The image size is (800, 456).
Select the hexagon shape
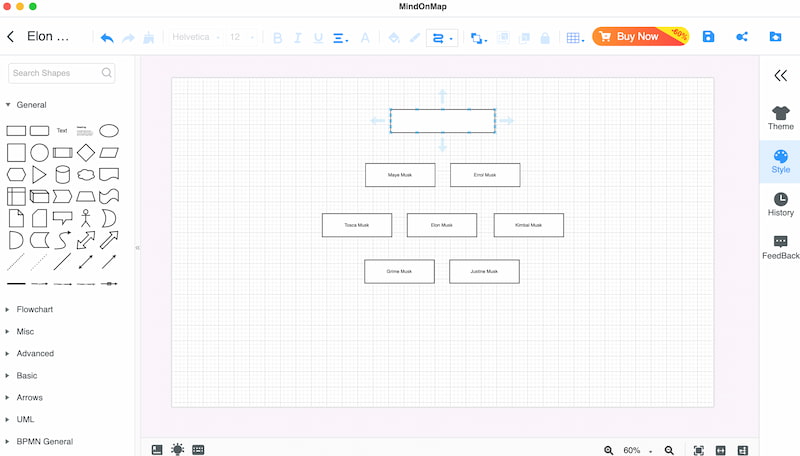16,174
